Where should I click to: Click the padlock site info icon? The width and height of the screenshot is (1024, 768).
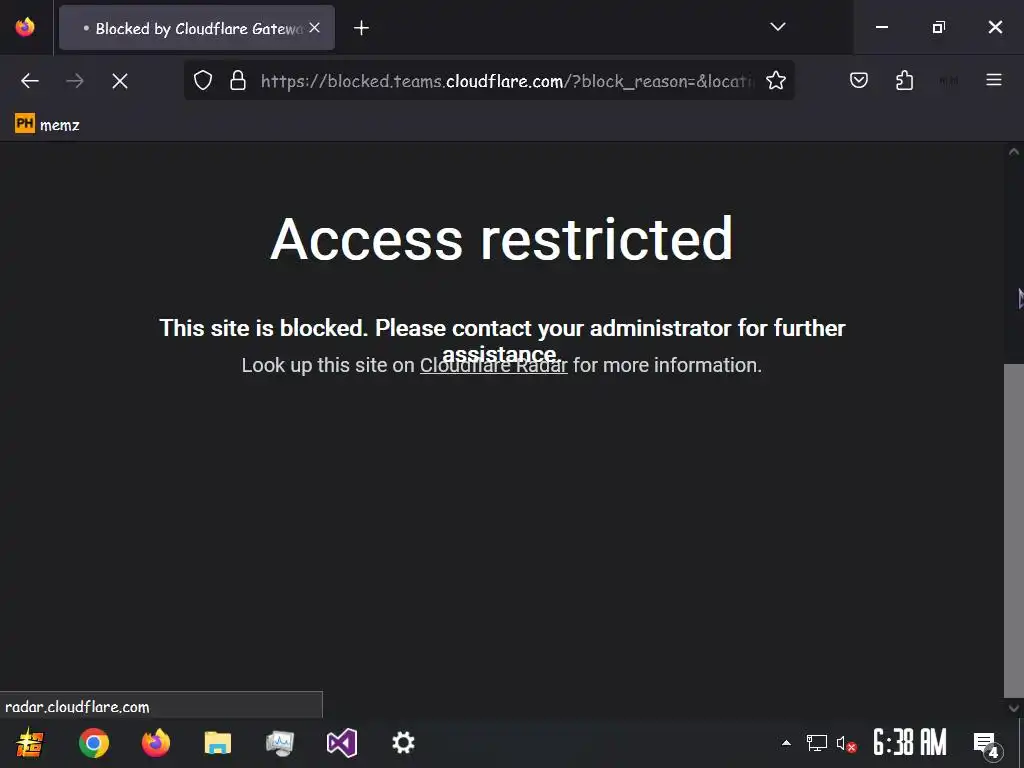point(238,80)
